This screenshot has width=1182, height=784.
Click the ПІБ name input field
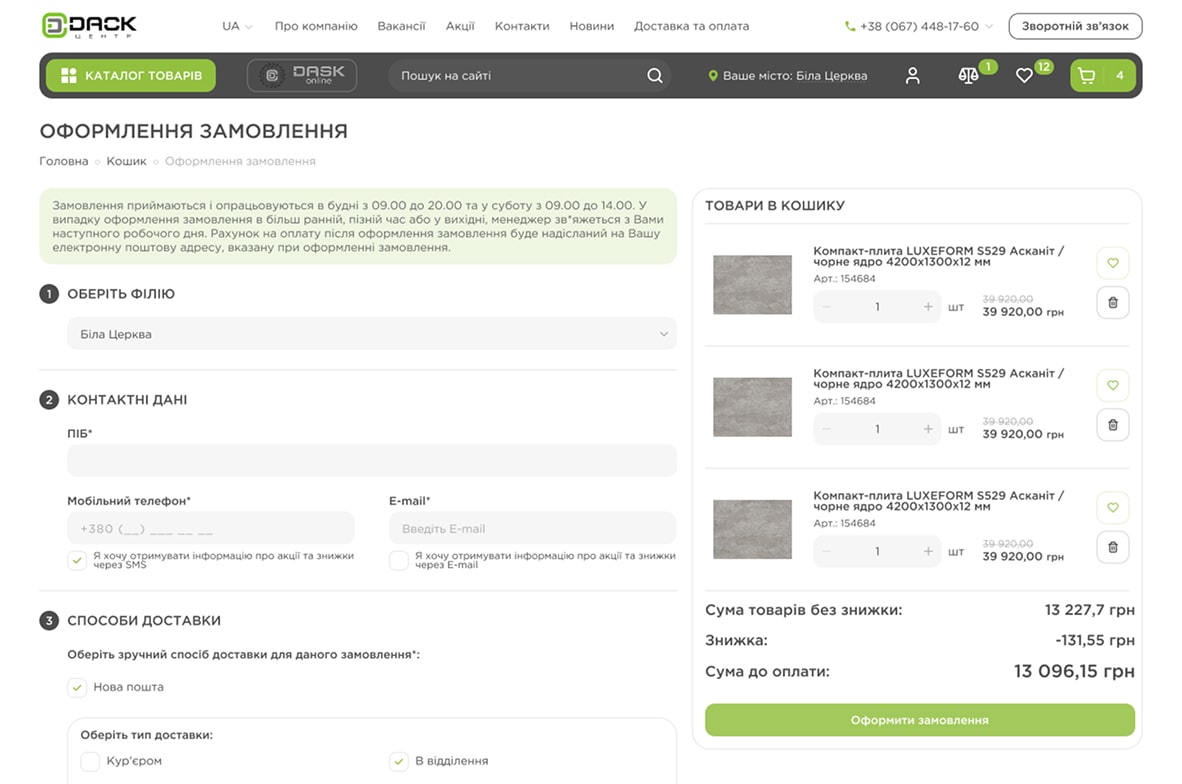(x=371, y=461)
